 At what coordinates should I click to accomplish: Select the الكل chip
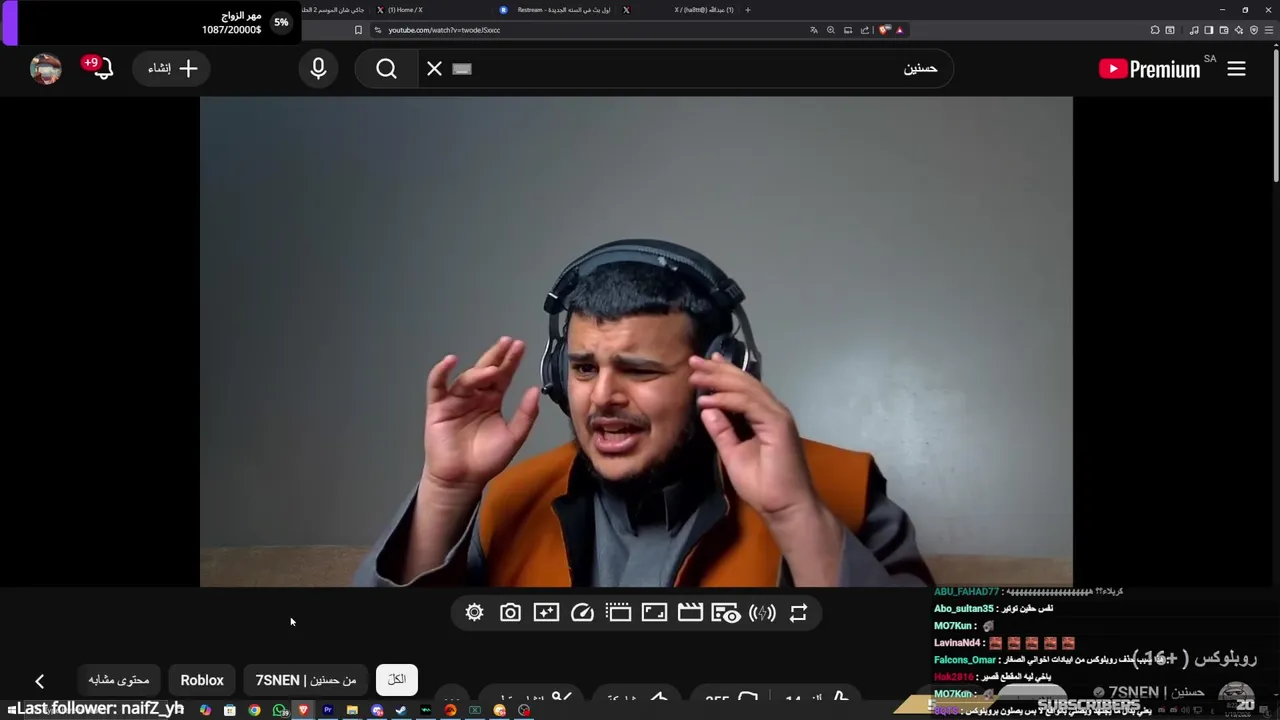tap(397, 680)
